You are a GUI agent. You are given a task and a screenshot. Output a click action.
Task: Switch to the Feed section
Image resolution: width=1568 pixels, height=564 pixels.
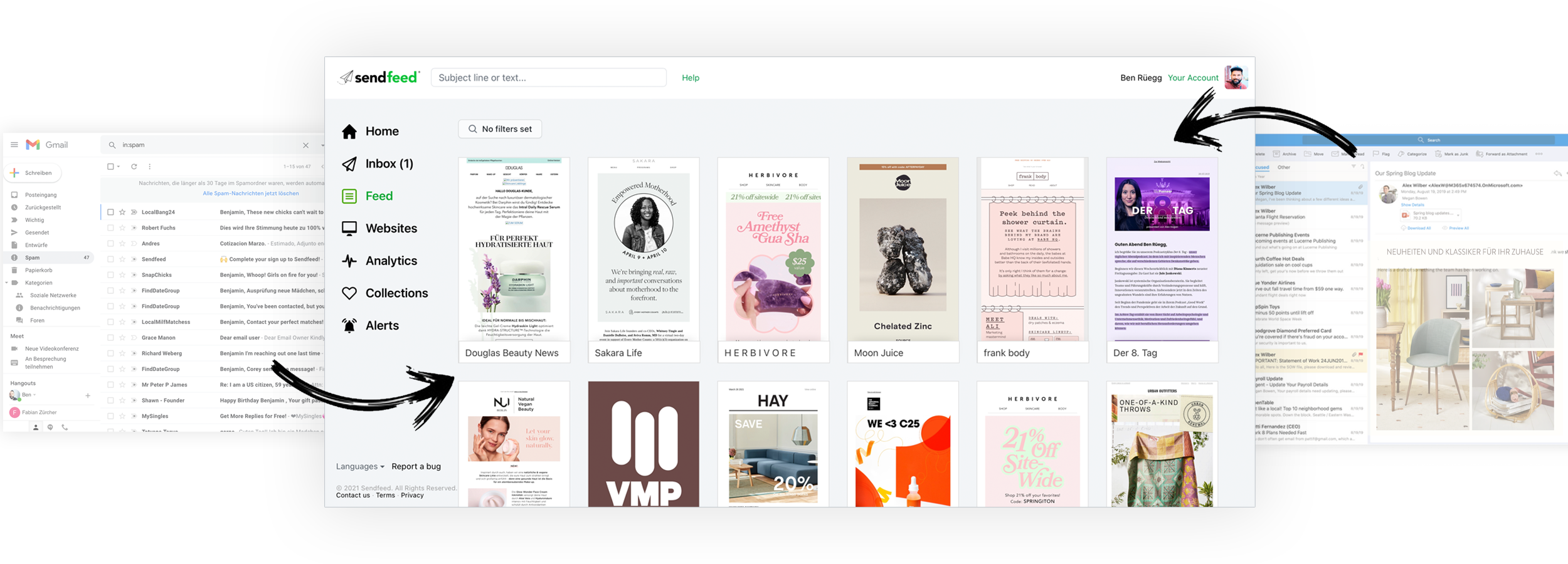coord(379,196)
